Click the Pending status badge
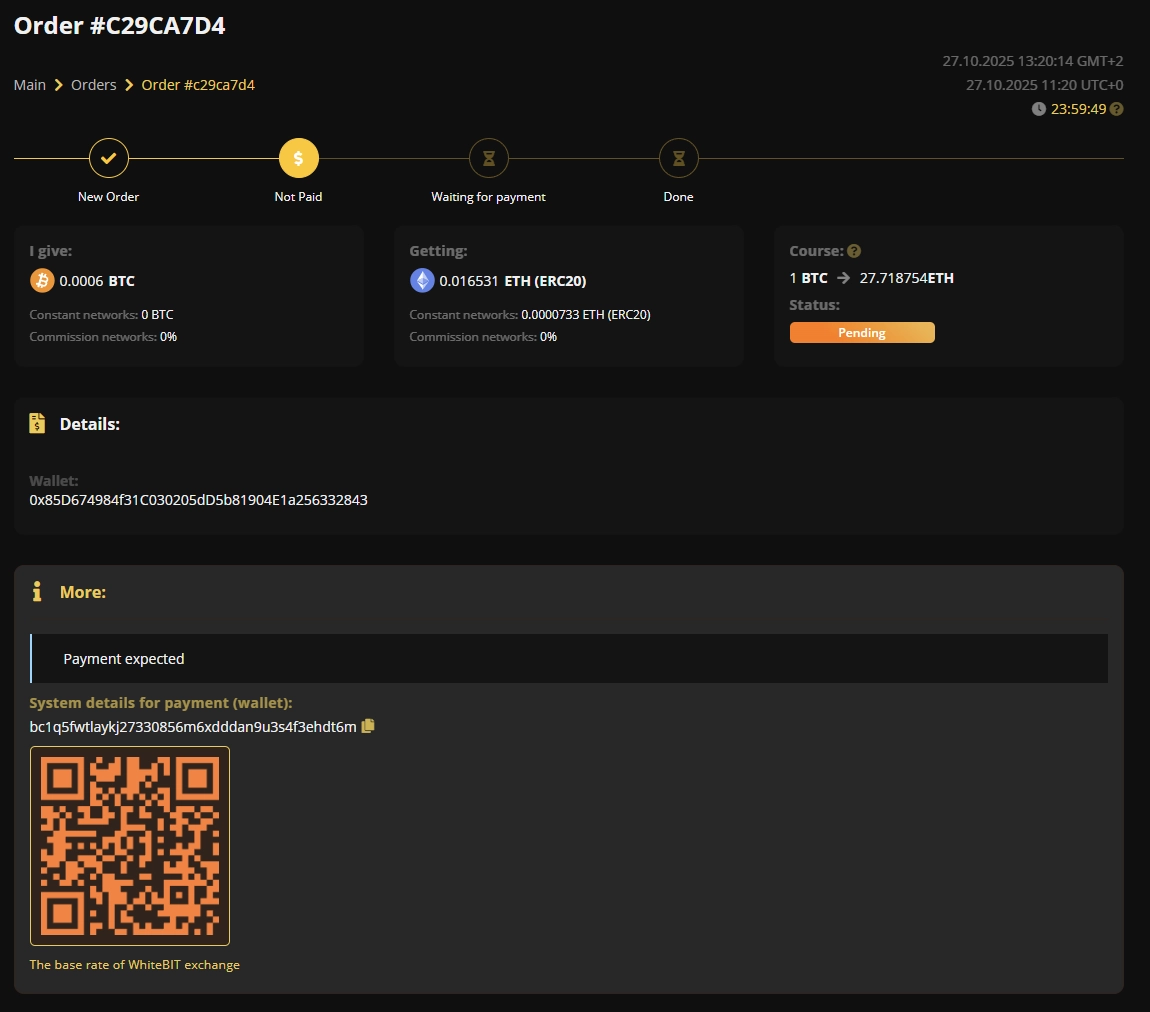Image resolution: width=1150 pixels, height=1012 pixels. [x=862, y=332]
